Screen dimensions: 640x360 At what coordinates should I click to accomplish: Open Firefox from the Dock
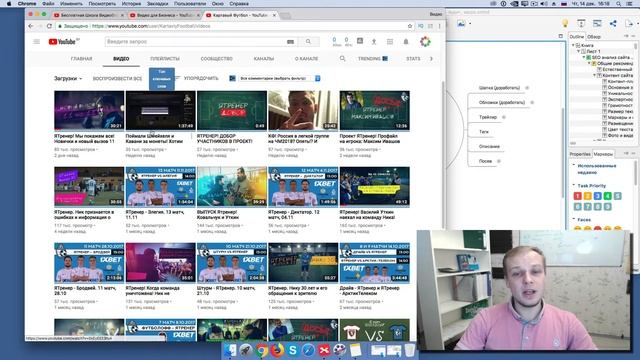277,350
